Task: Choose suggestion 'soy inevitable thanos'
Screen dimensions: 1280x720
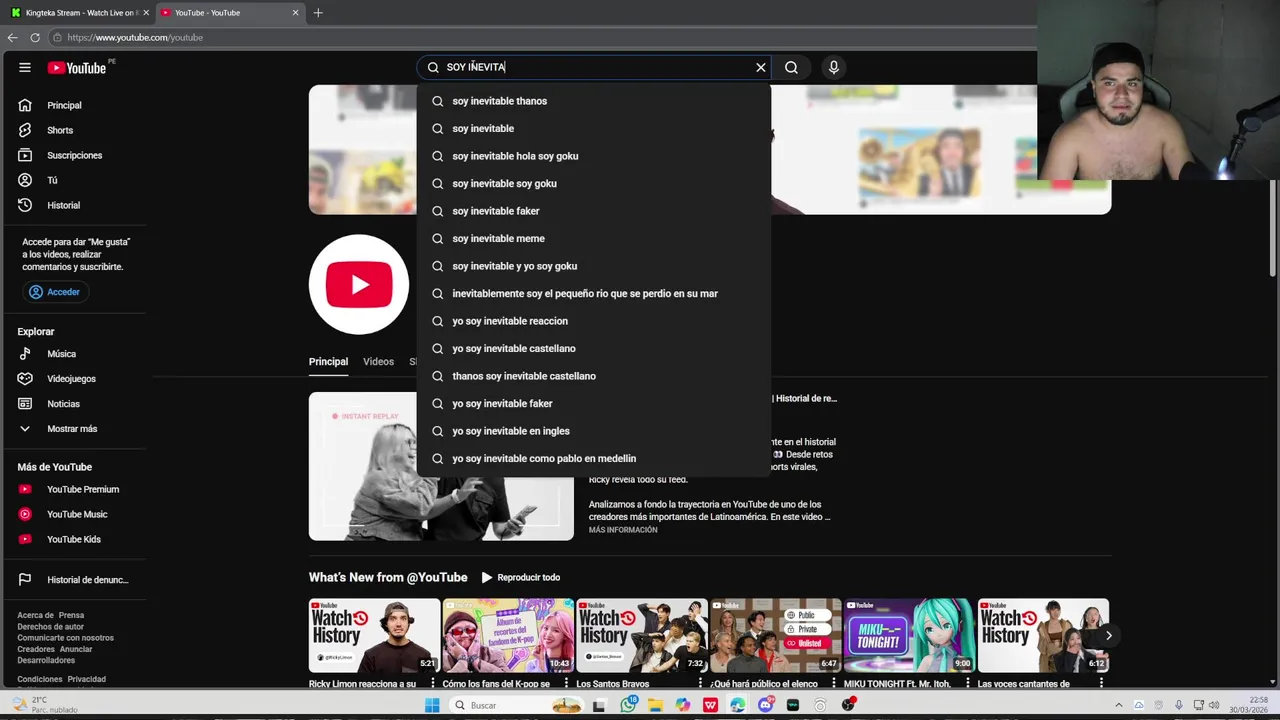Action: point(594,101)
